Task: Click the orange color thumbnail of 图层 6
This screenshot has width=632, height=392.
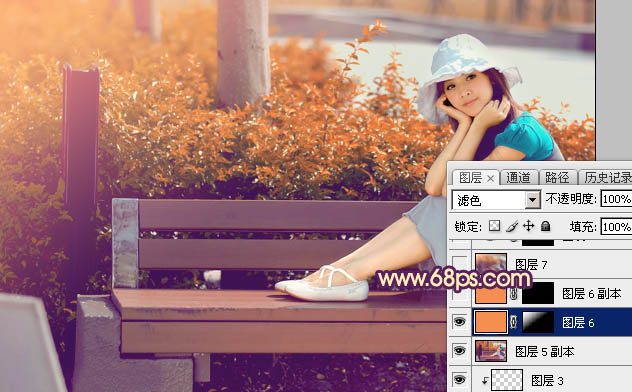Action: pos(491,322)
